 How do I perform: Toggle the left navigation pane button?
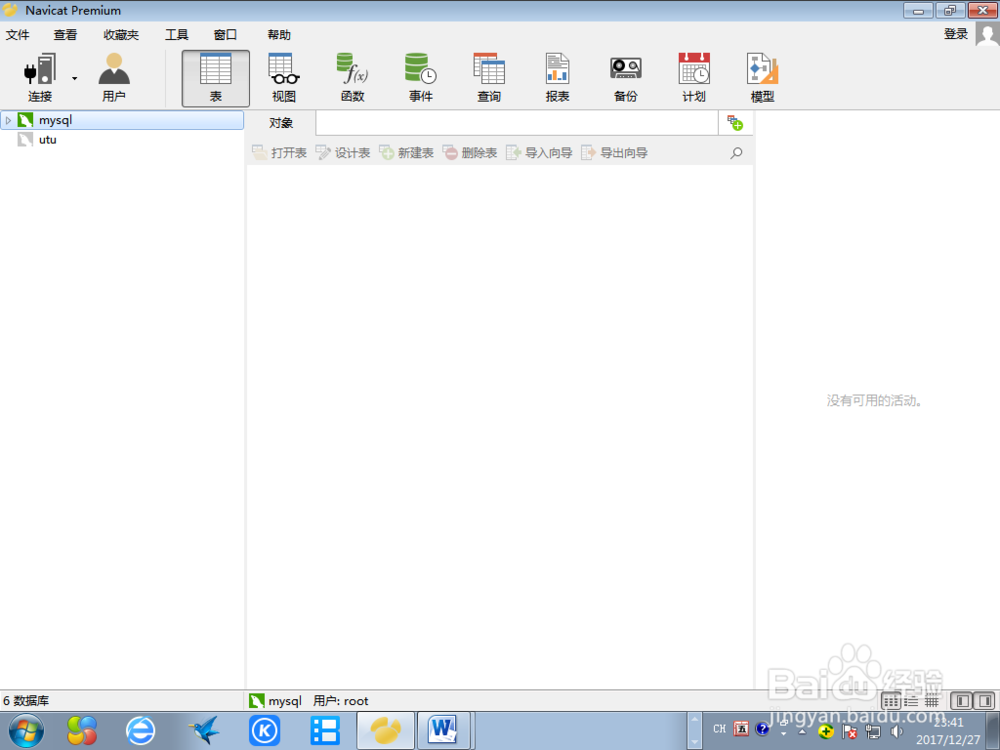[x=962, y=701]
